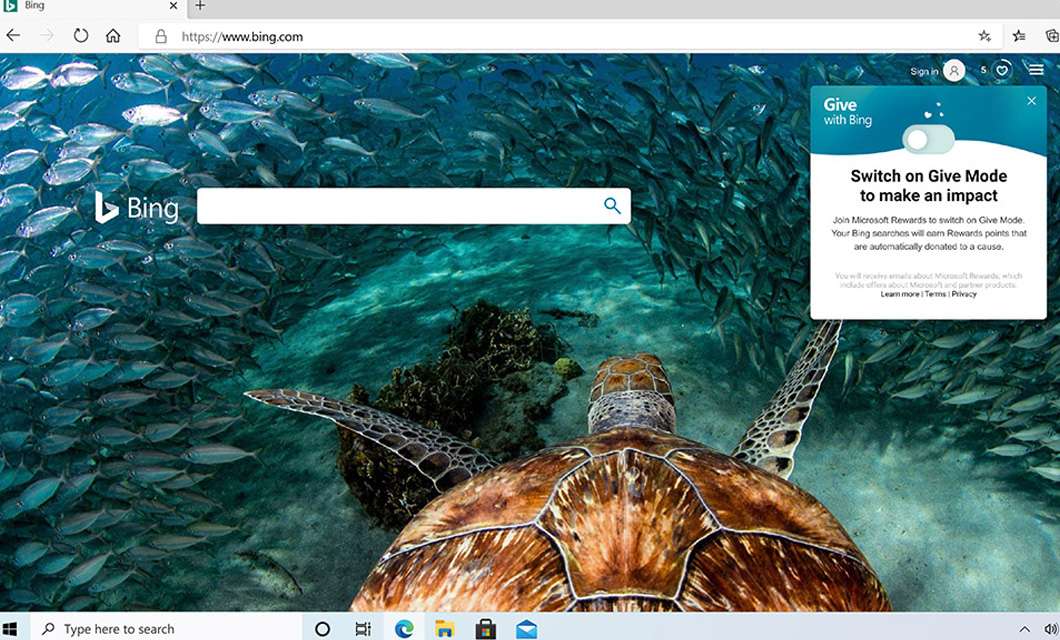The image size is (1060, 640).
Task: Open Microsoft Edge from taskbar
Action: (x=404, y=629)
